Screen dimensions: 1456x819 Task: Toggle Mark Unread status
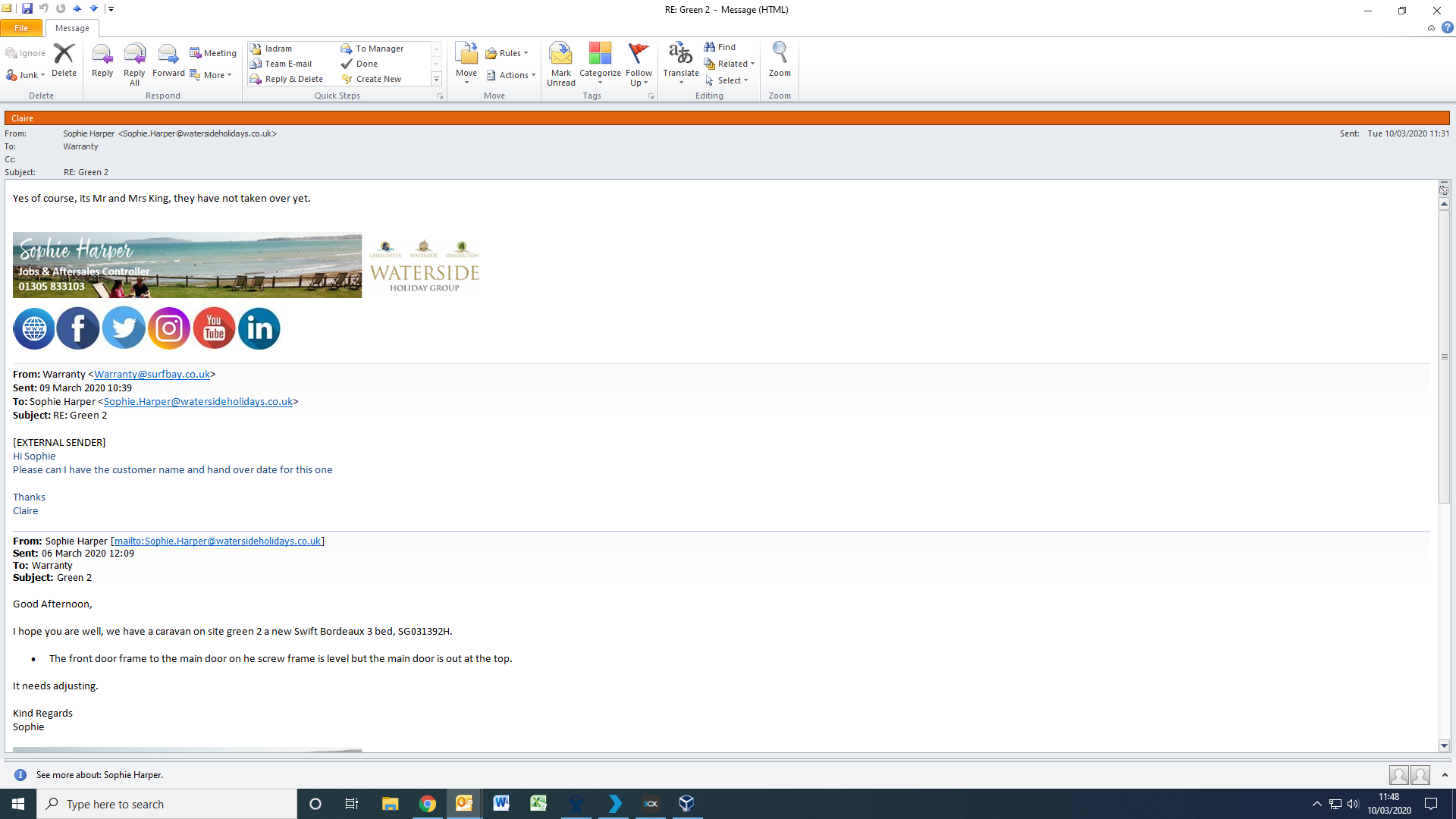tap(560, 77)
